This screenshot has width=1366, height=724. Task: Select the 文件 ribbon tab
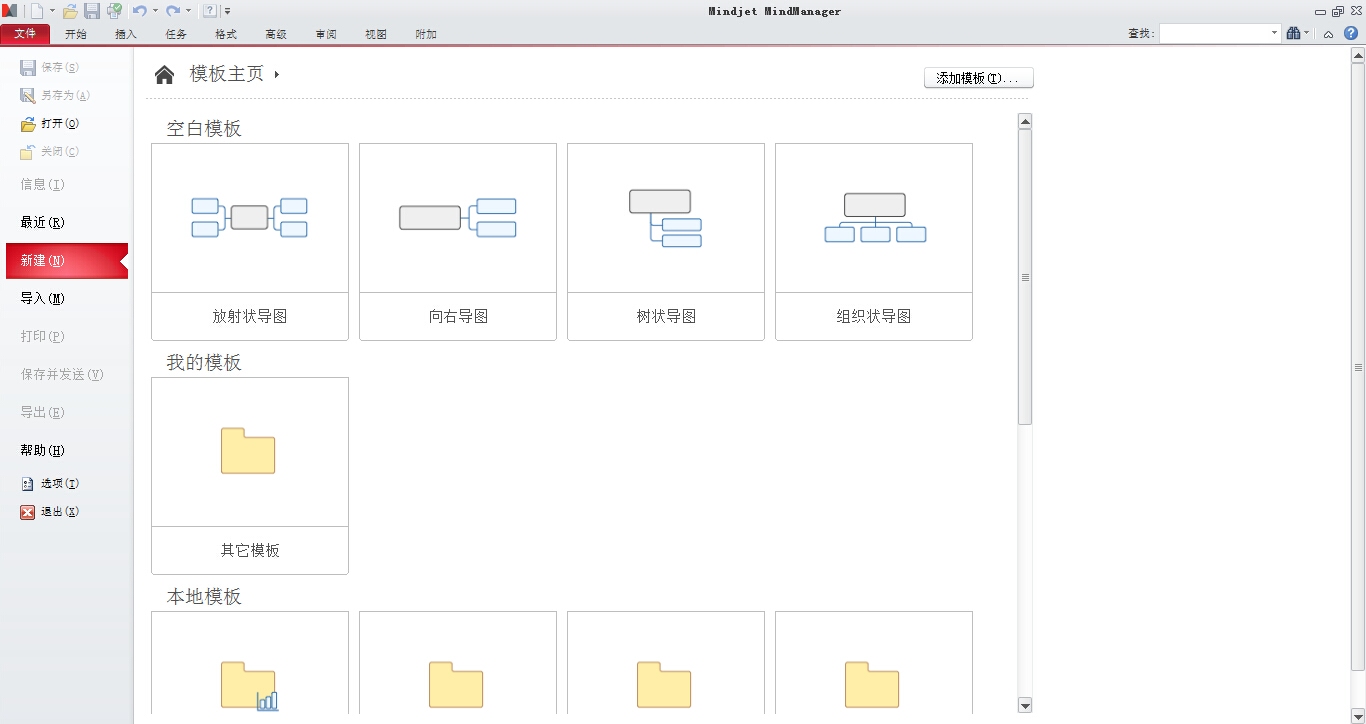click(x=25, y=34)
